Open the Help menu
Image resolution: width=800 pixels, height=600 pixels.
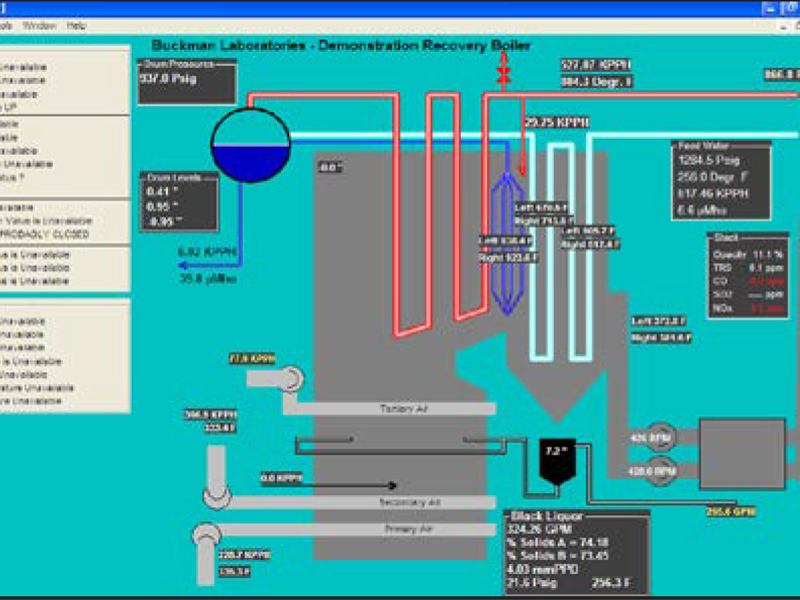point(76,26)
